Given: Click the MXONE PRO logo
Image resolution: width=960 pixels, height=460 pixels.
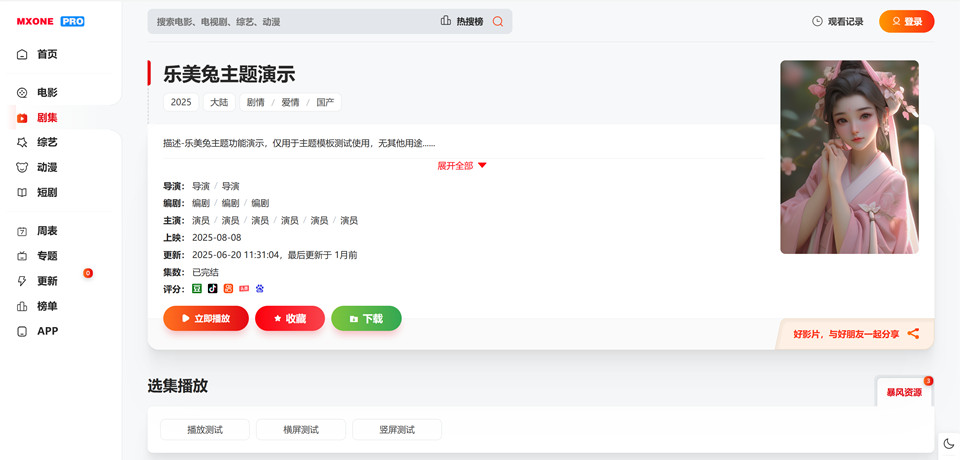Looking at the screenshot, I should coord(51,21).
